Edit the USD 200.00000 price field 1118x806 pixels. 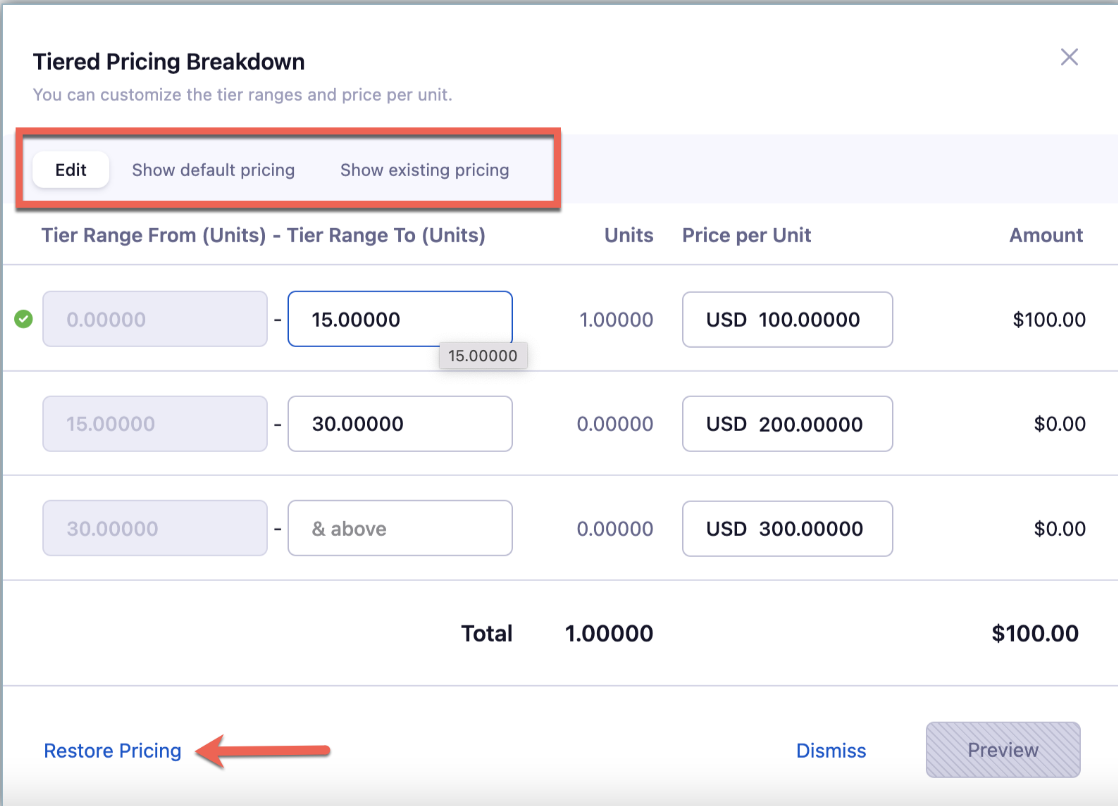coord(787,424)
